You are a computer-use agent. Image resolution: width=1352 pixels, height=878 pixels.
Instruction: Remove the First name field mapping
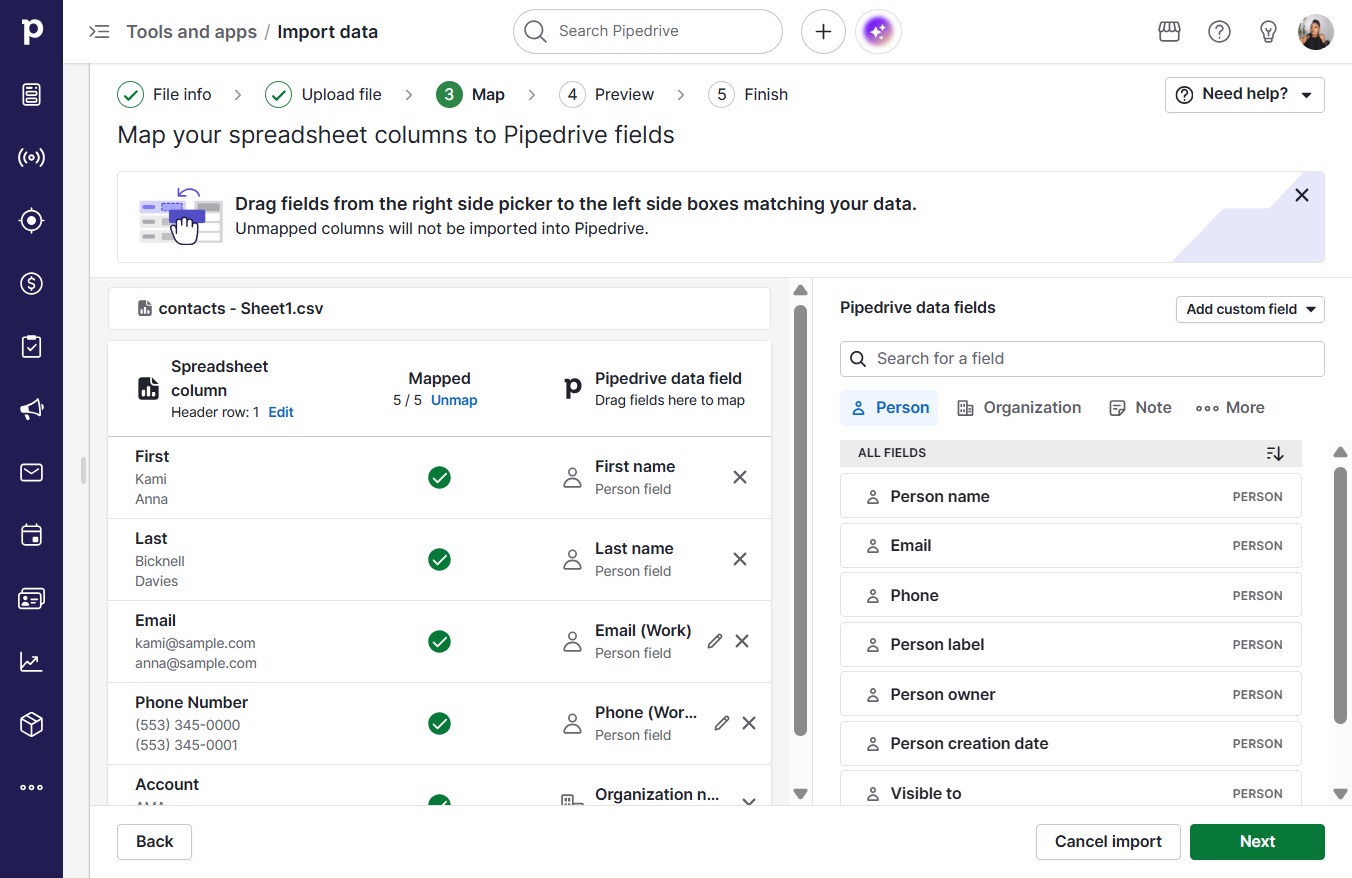pyautogui.click(x=740, y=477)
